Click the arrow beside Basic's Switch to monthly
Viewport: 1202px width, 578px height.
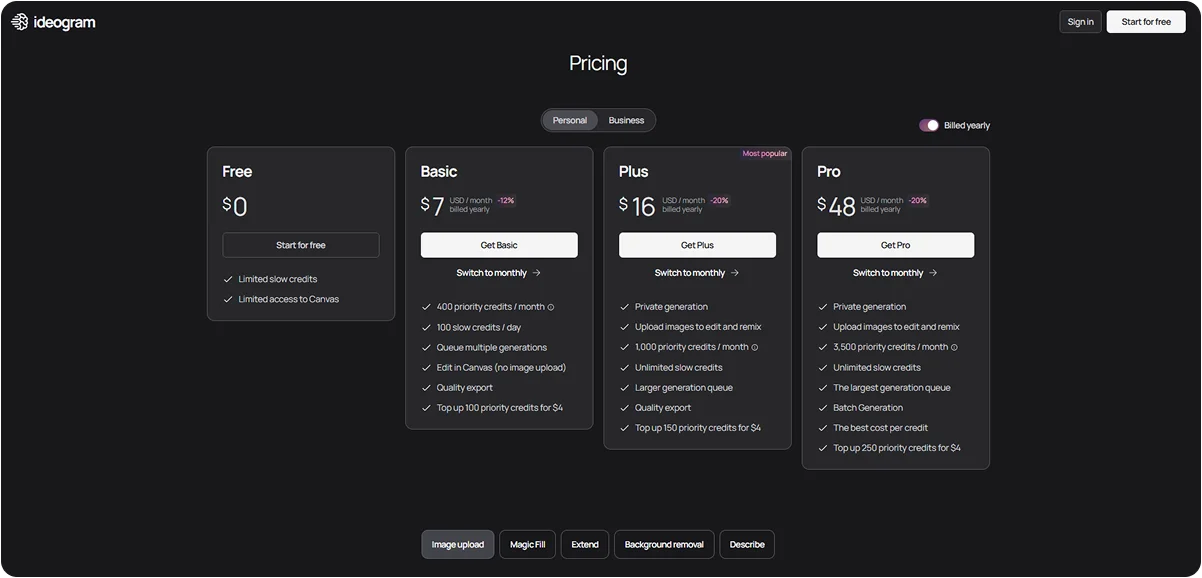pyautogui.click(x=537, y=272)
